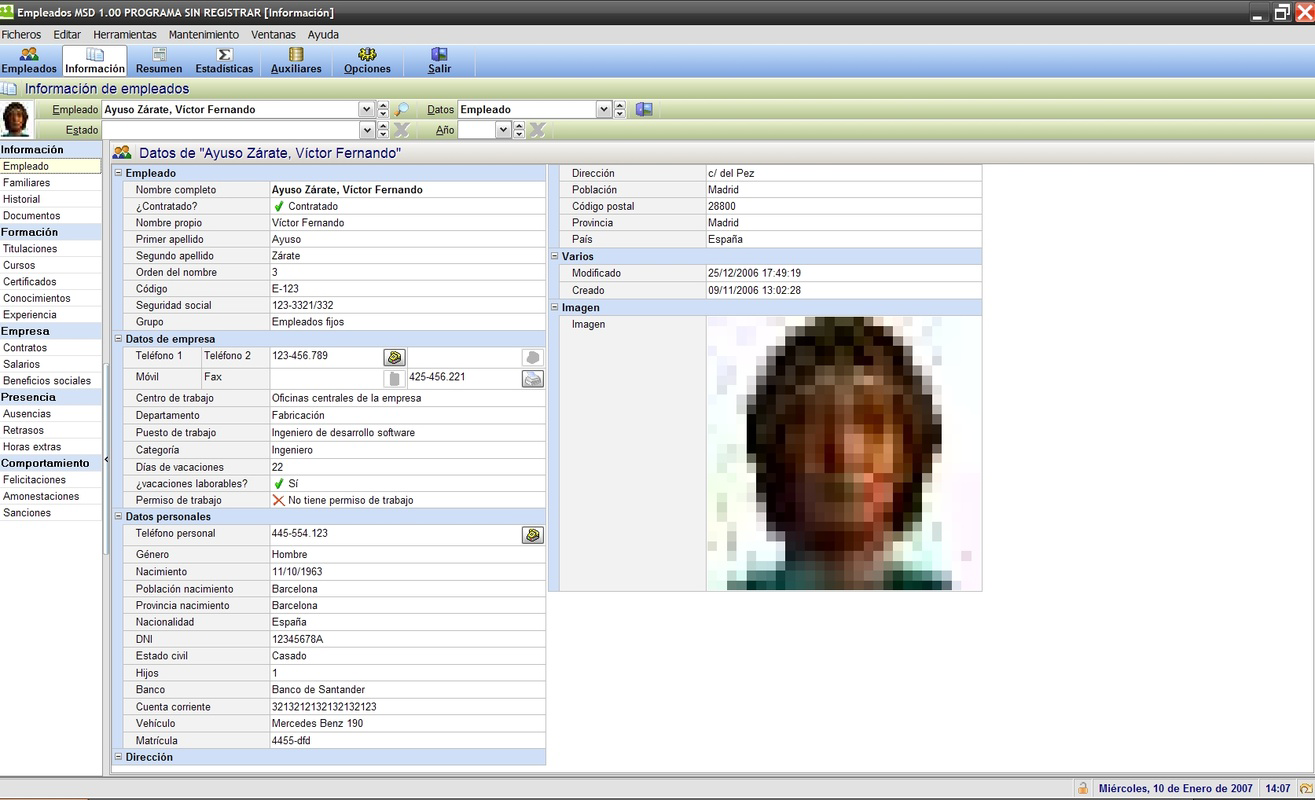Select Familiares in the sidebar

[51, 183]
